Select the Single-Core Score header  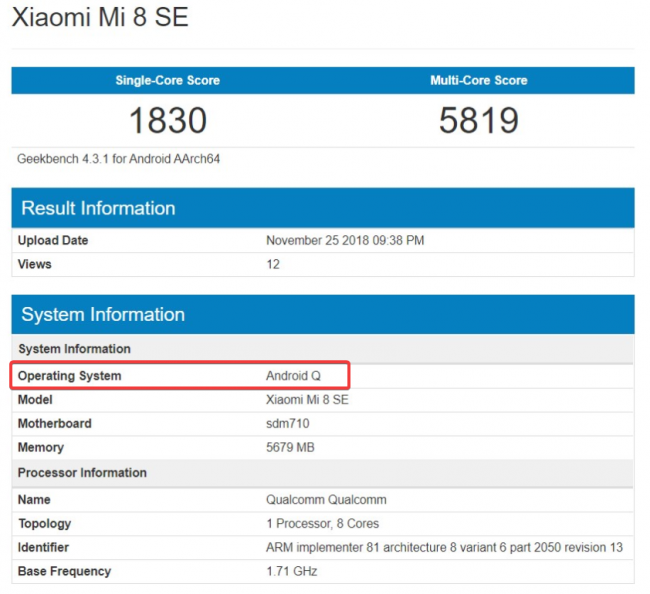coord(167,80)
